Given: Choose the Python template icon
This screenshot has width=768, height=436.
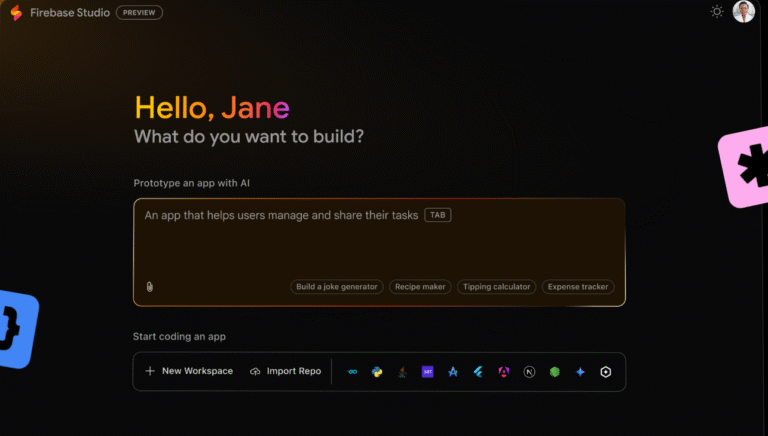Looking at the screenshot, I should tap(377, 372).
